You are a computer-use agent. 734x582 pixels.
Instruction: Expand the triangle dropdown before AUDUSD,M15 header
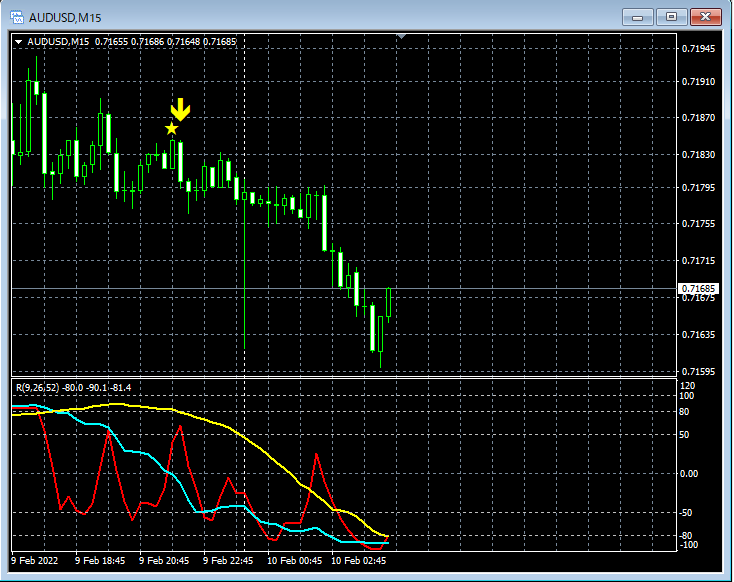coord(19,42)
